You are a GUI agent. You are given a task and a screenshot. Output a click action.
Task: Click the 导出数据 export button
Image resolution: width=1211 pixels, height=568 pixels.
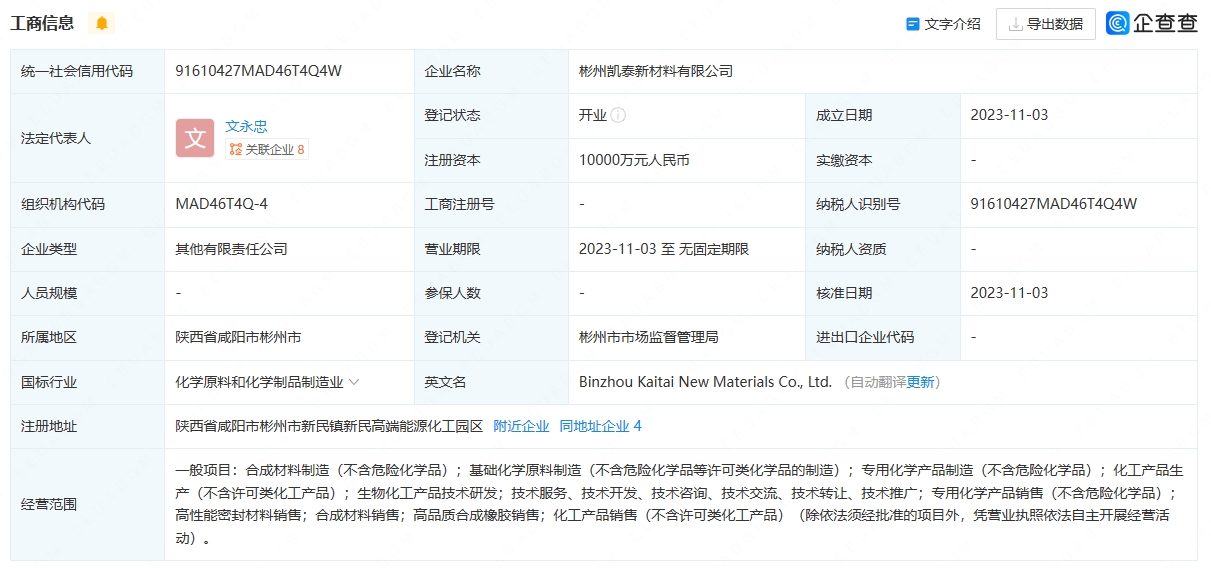1046,24
